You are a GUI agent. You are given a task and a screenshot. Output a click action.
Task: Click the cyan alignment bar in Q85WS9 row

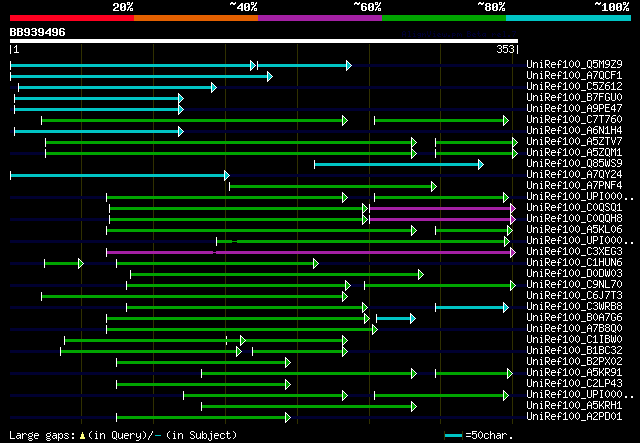click(399, 165)
